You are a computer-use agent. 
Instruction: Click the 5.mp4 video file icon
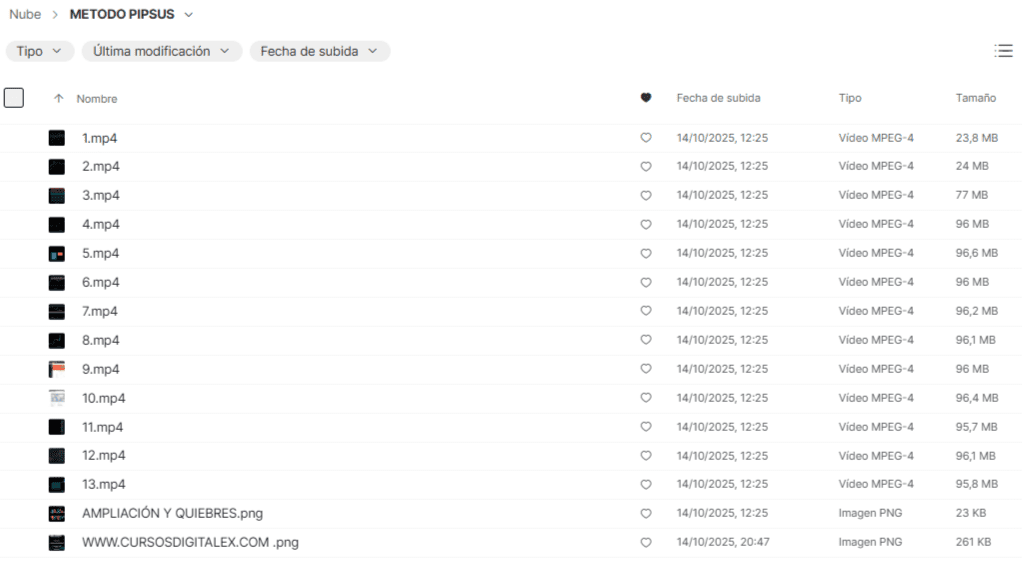pyautogui.click(x=57, y=254)
